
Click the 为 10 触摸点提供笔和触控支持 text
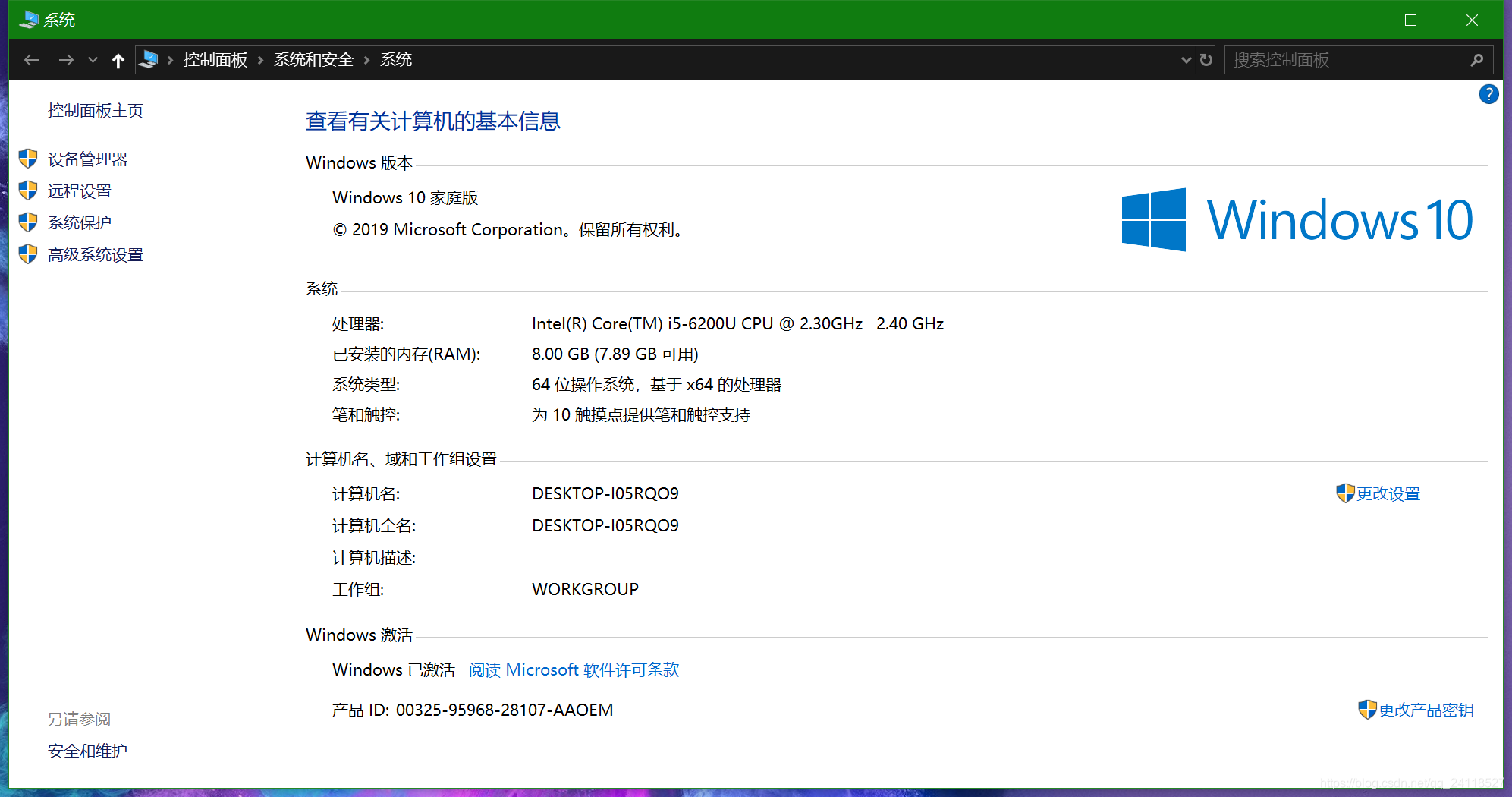(641, 415)
